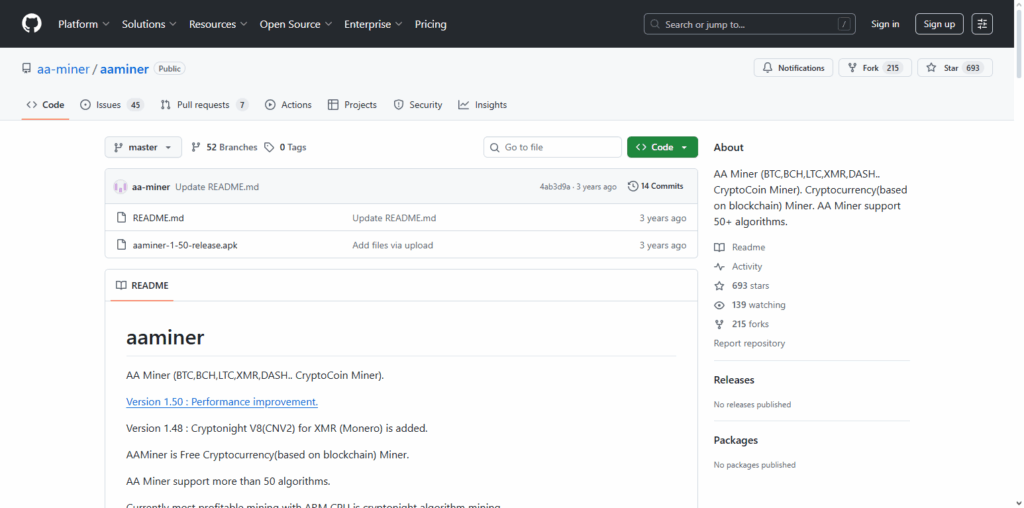Click the GitHub logo icon
This screenshot has height=508, width=1024.
[32, 24]
